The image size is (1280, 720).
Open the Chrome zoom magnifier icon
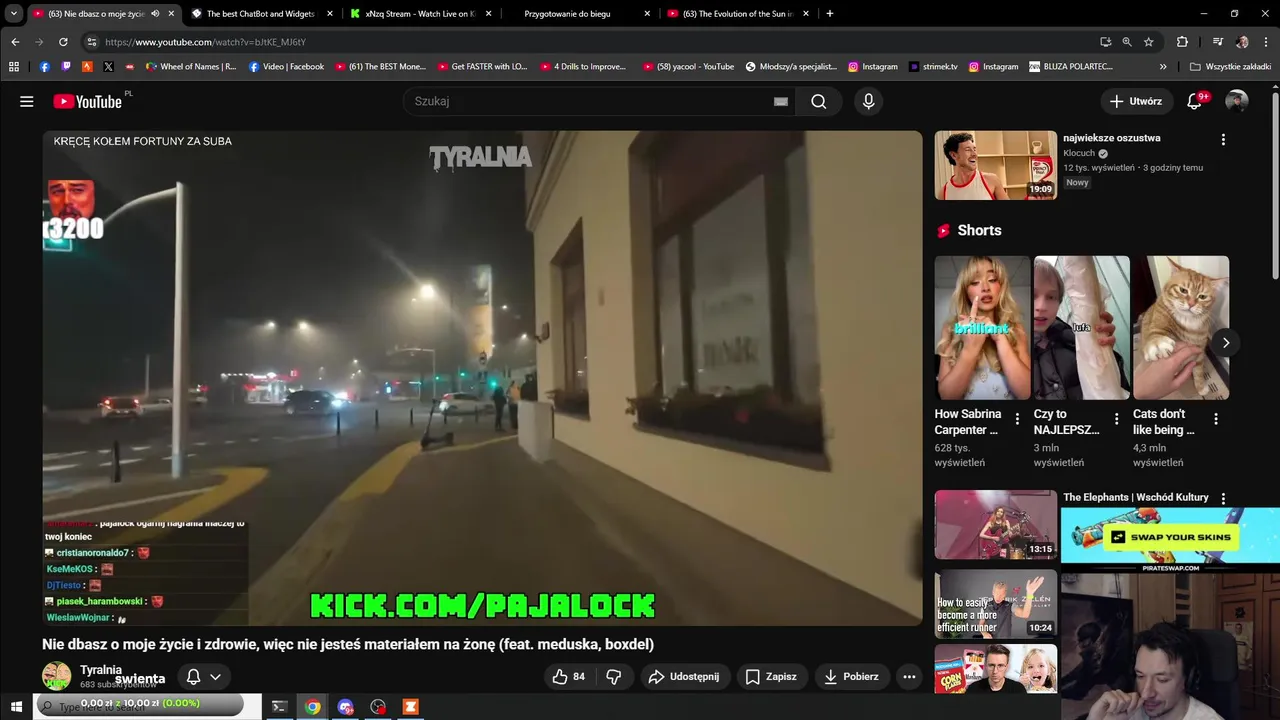[x=1127, y=42]
